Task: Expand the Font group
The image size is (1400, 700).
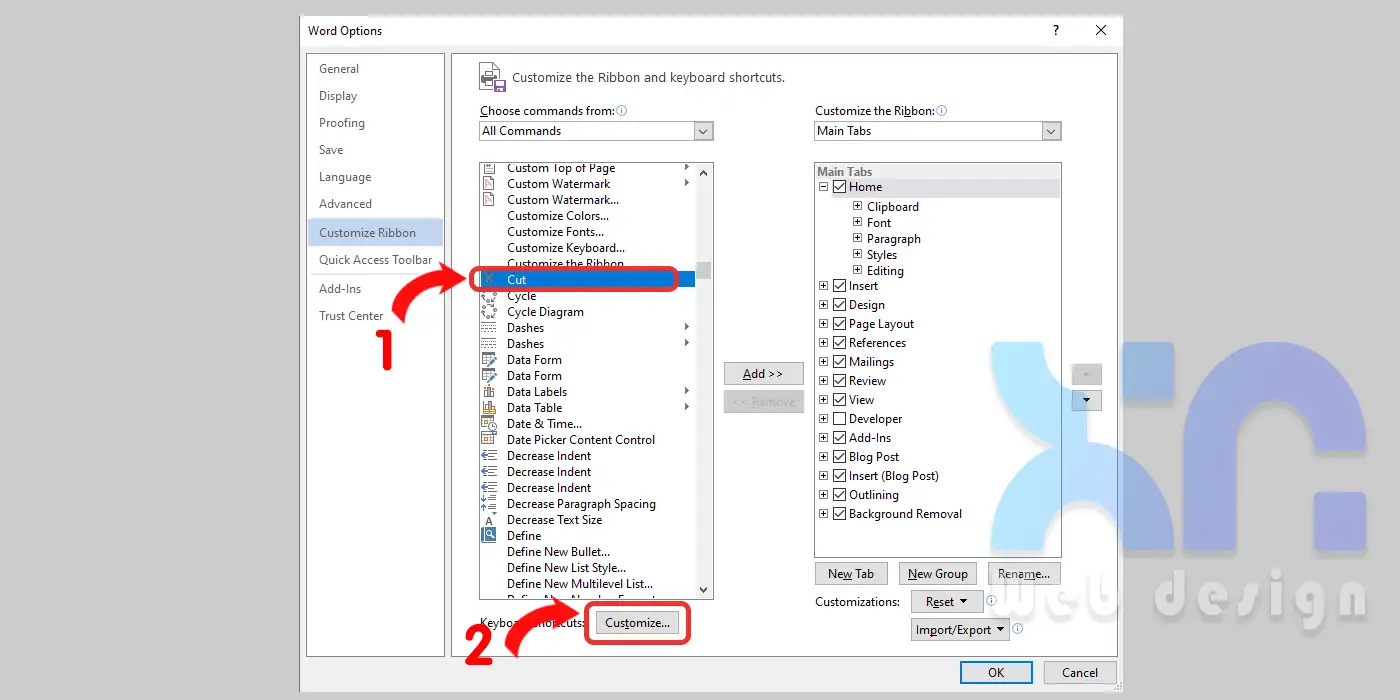Action: tap(858, 223)
